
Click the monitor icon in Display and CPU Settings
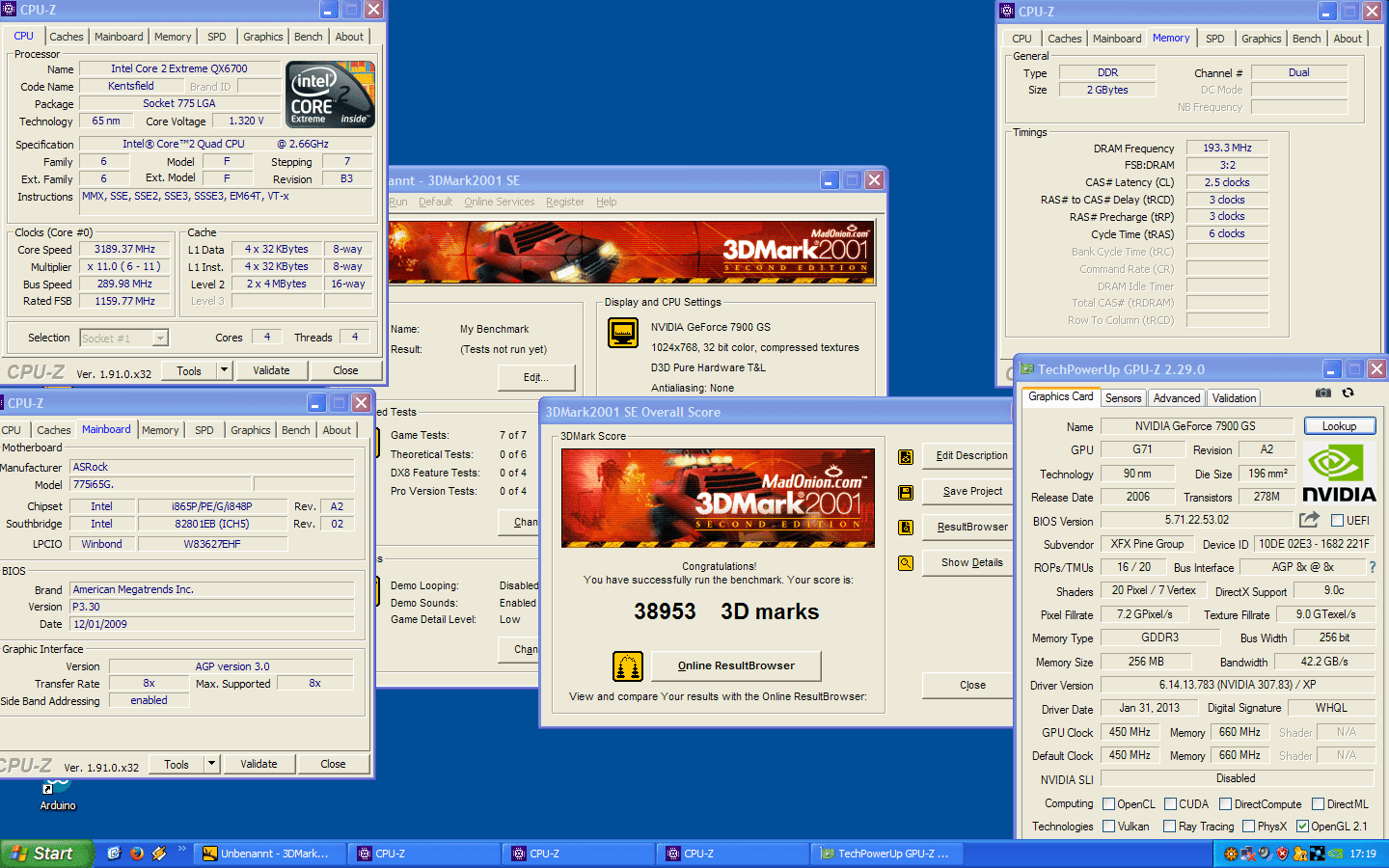(623, 333)
